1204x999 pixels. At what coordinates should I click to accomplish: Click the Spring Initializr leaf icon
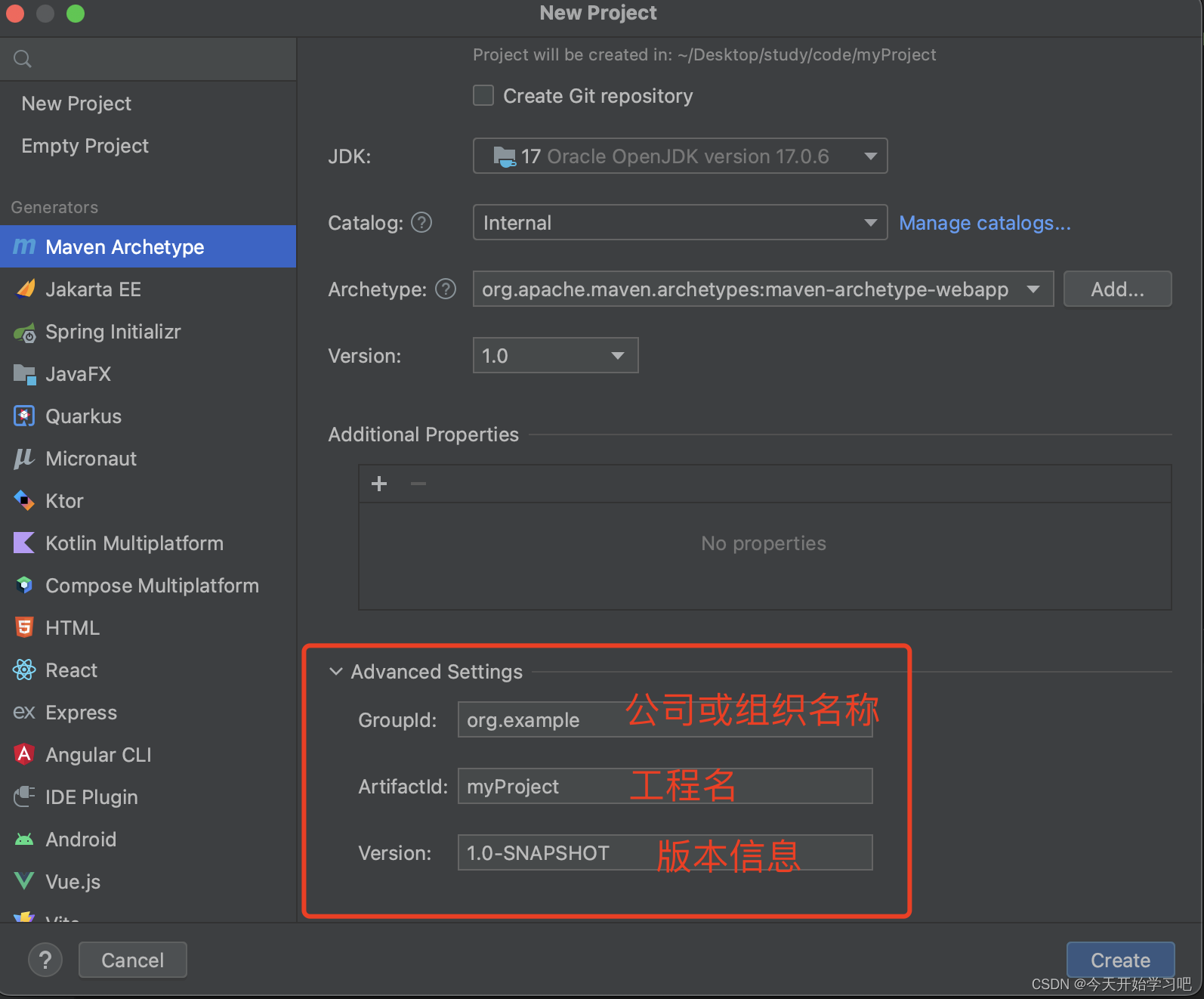(25, 332)
